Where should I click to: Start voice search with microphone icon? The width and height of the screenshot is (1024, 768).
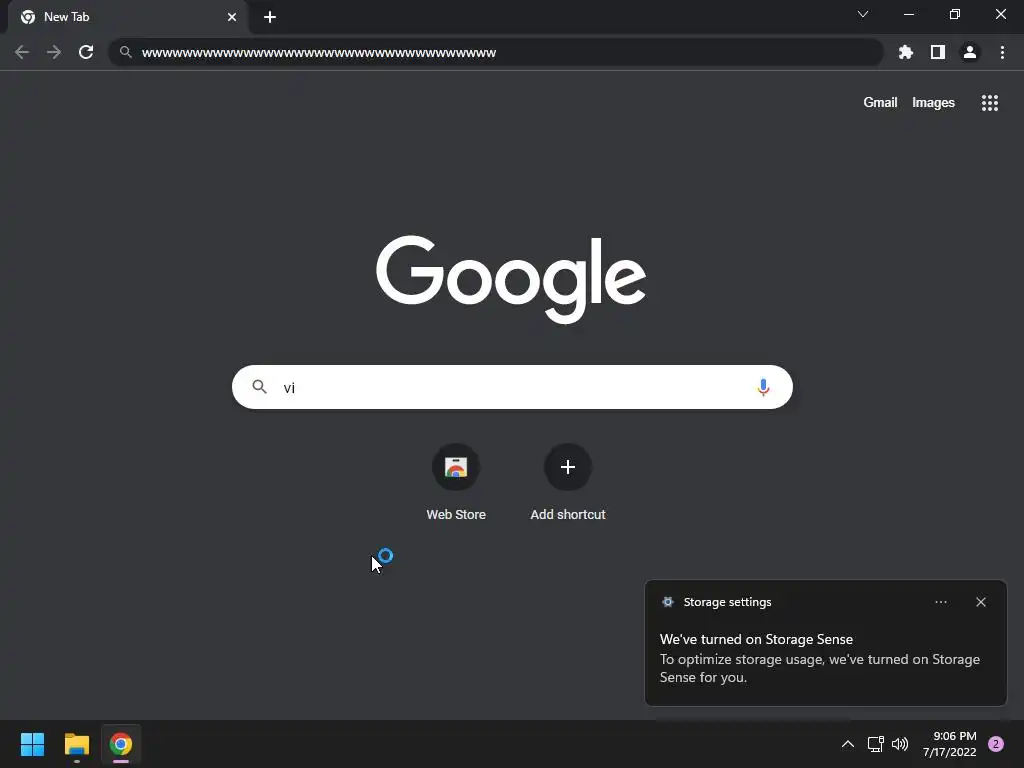point(763,387)
